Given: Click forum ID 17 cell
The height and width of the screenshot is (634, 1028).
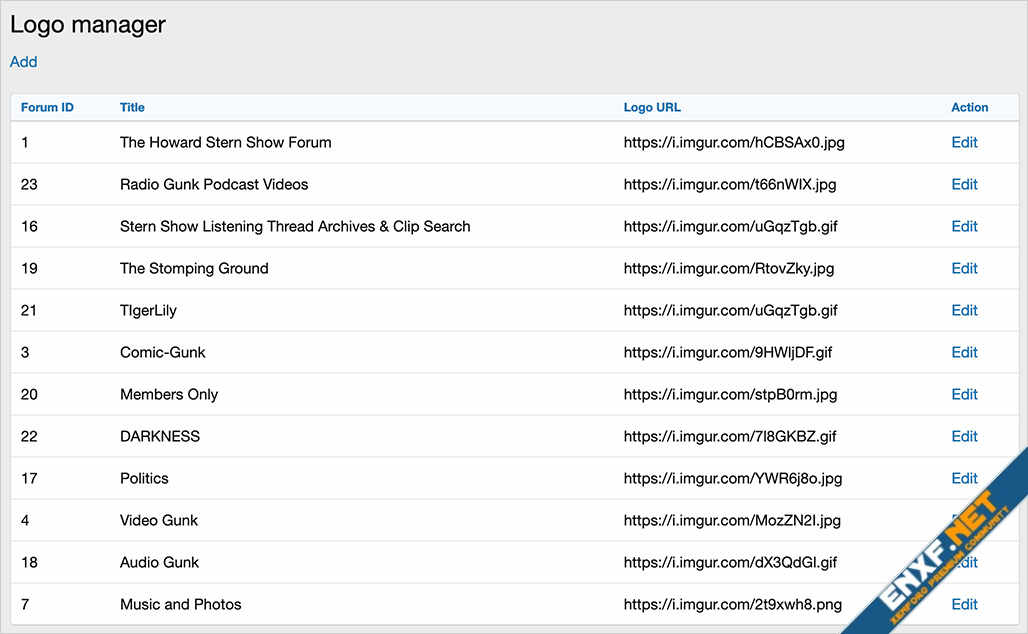Looking at the screenshot, I should click(x=29, y=478).
